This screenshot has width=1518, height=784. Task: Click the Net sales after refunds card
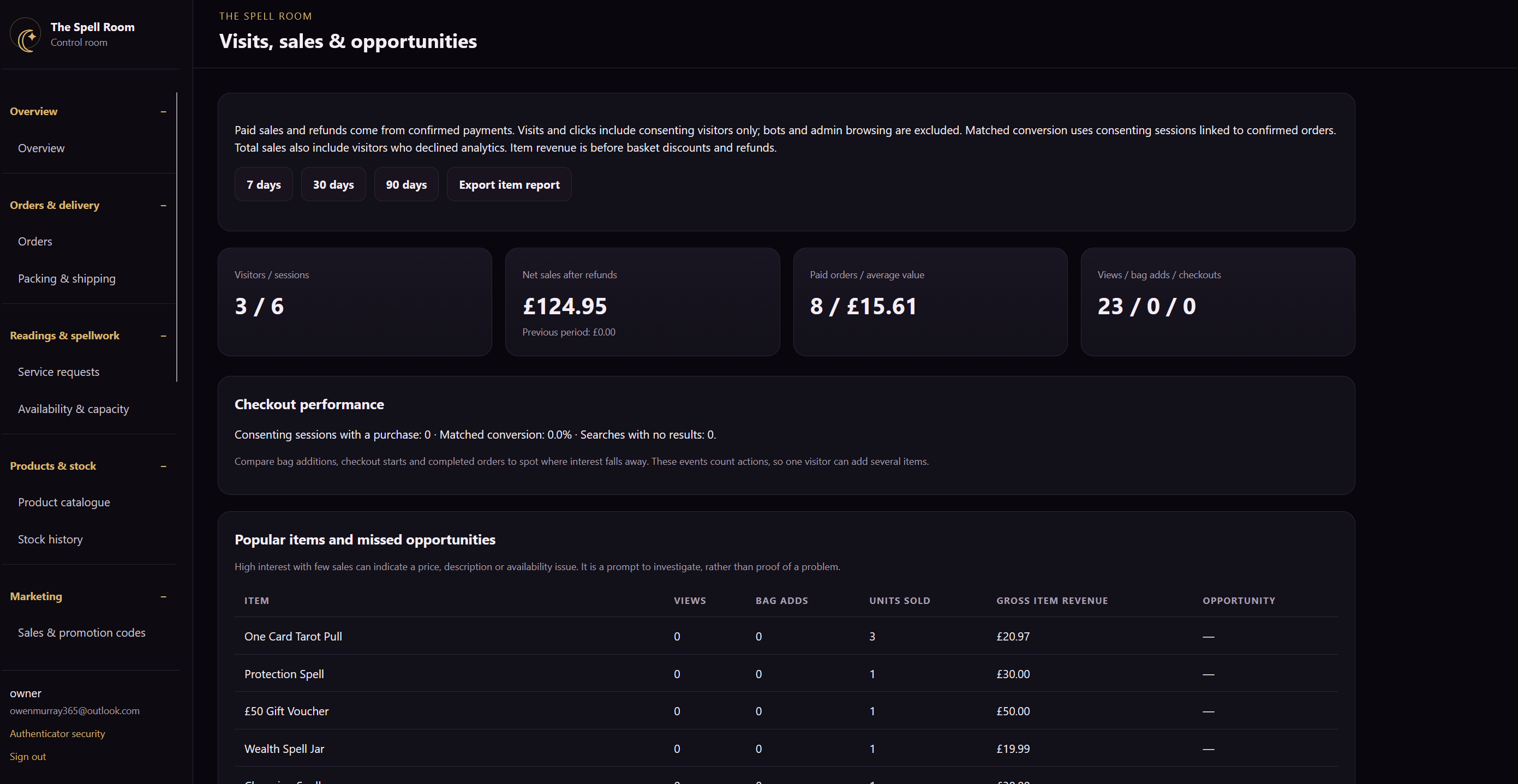pos(642,302)
